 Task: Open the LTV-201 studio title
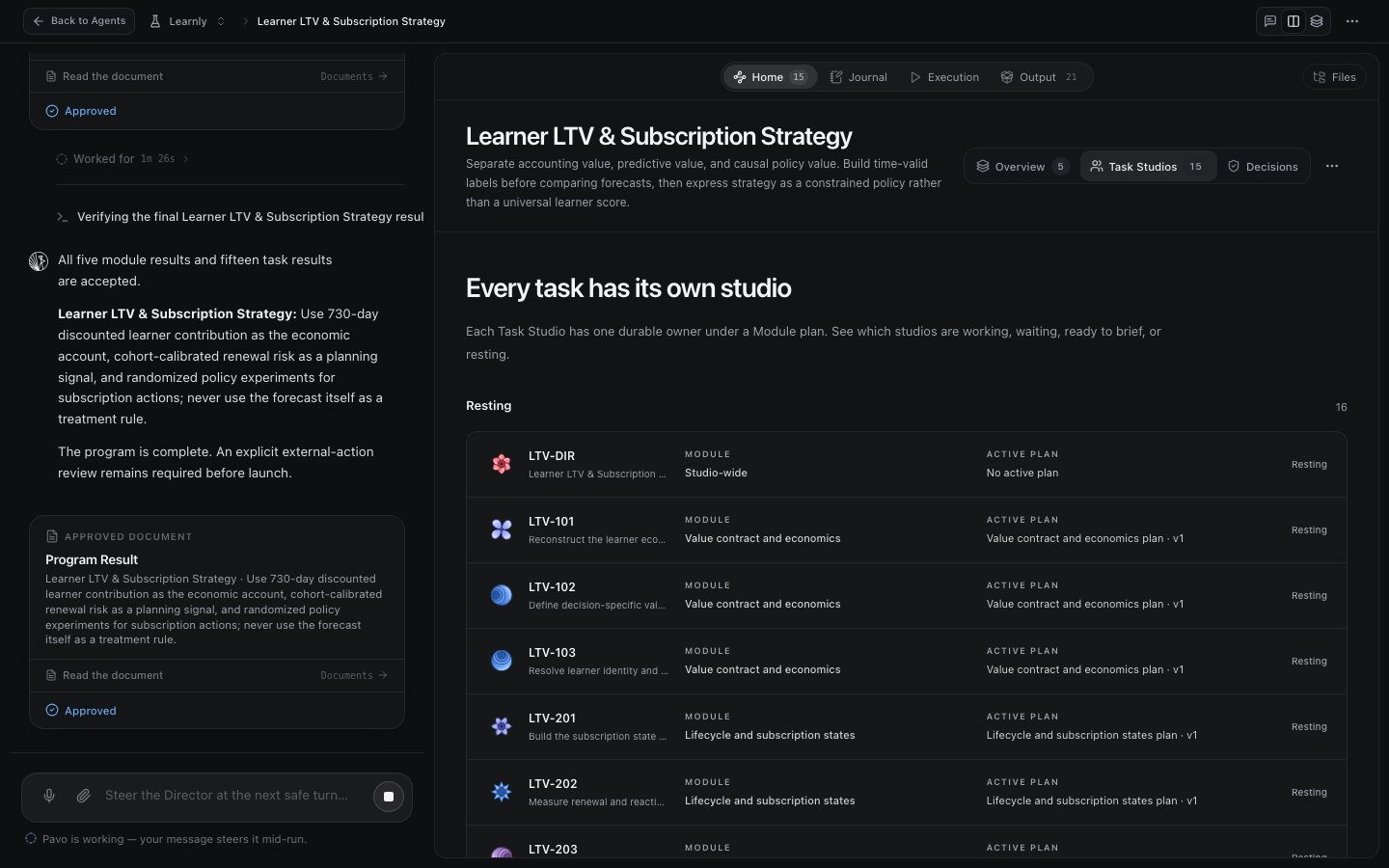pyautogui.click(x=552, y=719)
